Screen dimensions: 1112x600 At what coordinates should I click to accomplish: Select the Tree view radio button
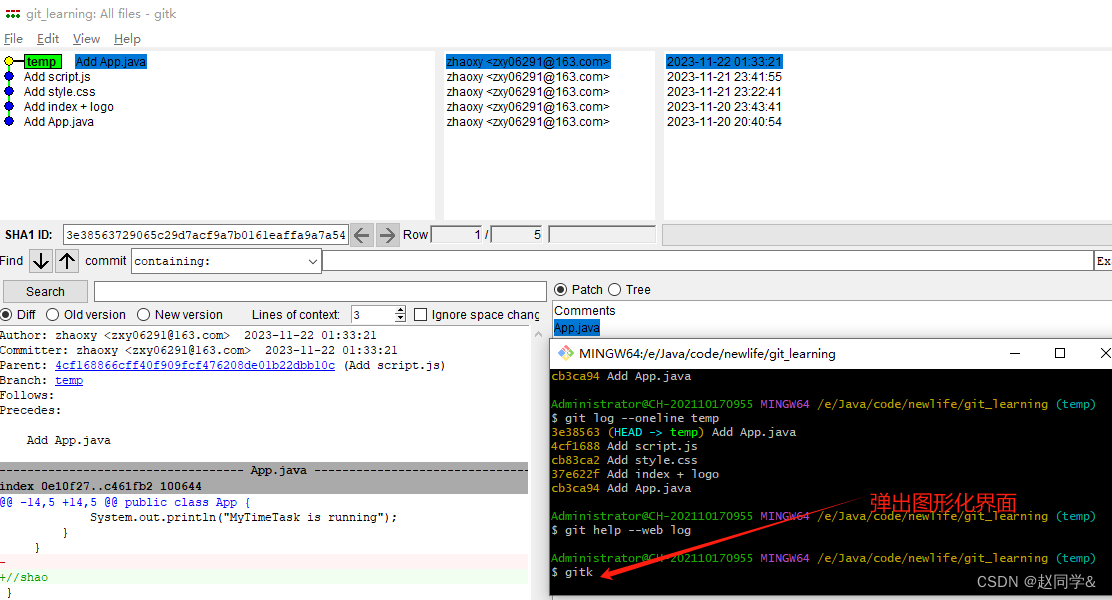point(614,289)
